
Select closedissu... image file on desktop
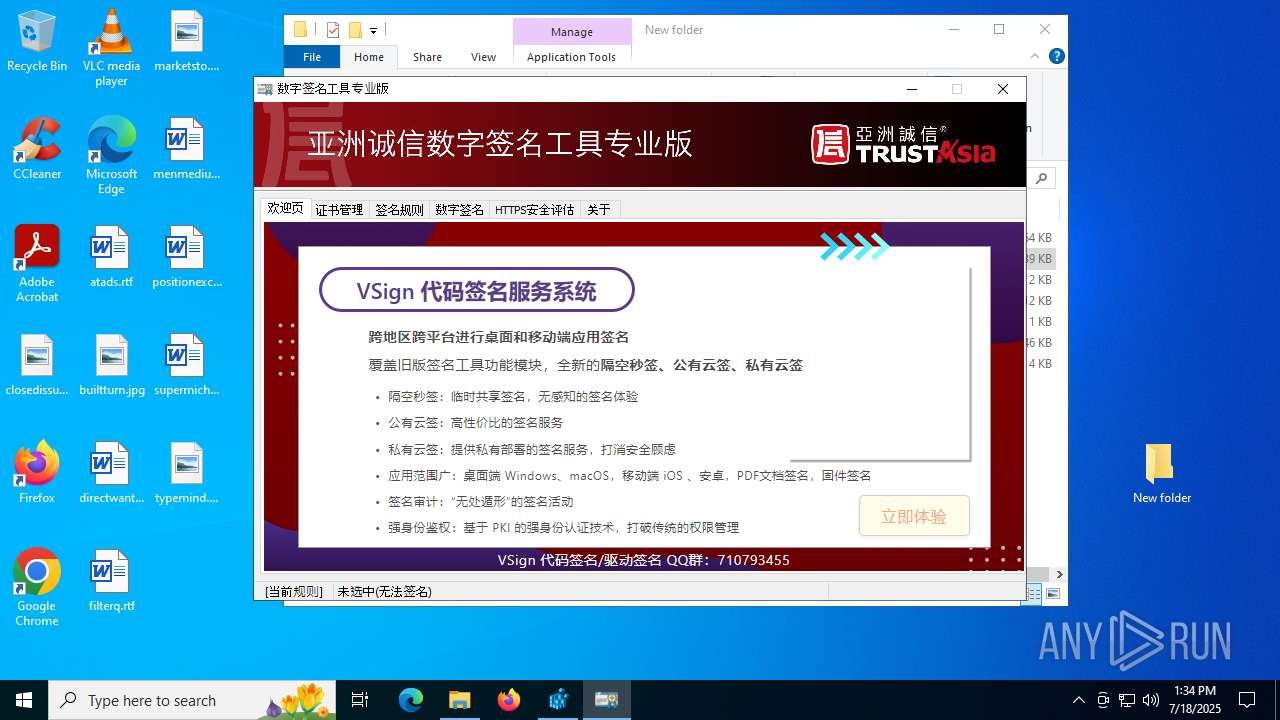click(x=37, y=365)
